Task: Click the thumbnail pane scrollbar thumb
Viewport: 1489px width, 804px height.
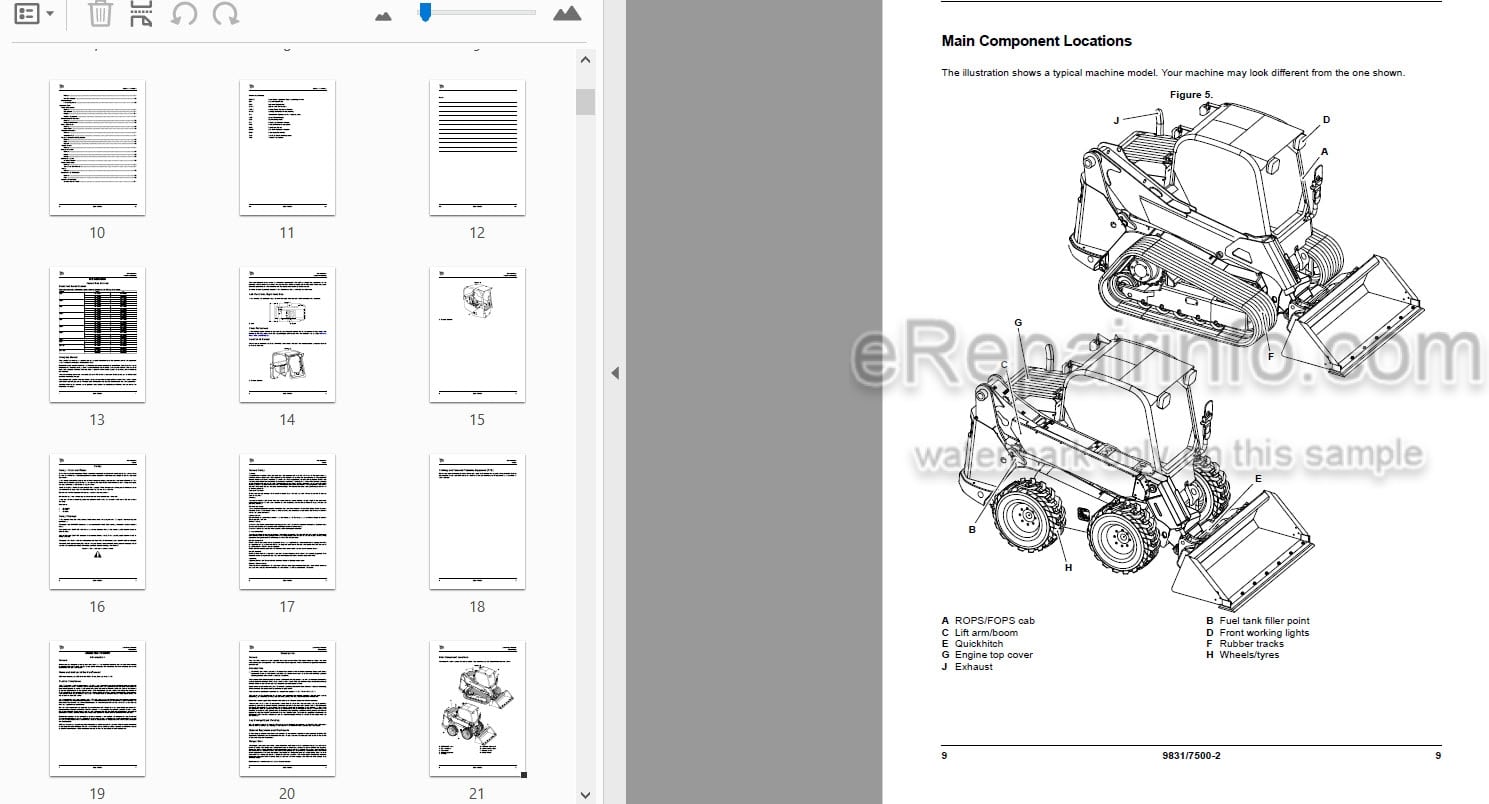Action: tap(586, 102)
